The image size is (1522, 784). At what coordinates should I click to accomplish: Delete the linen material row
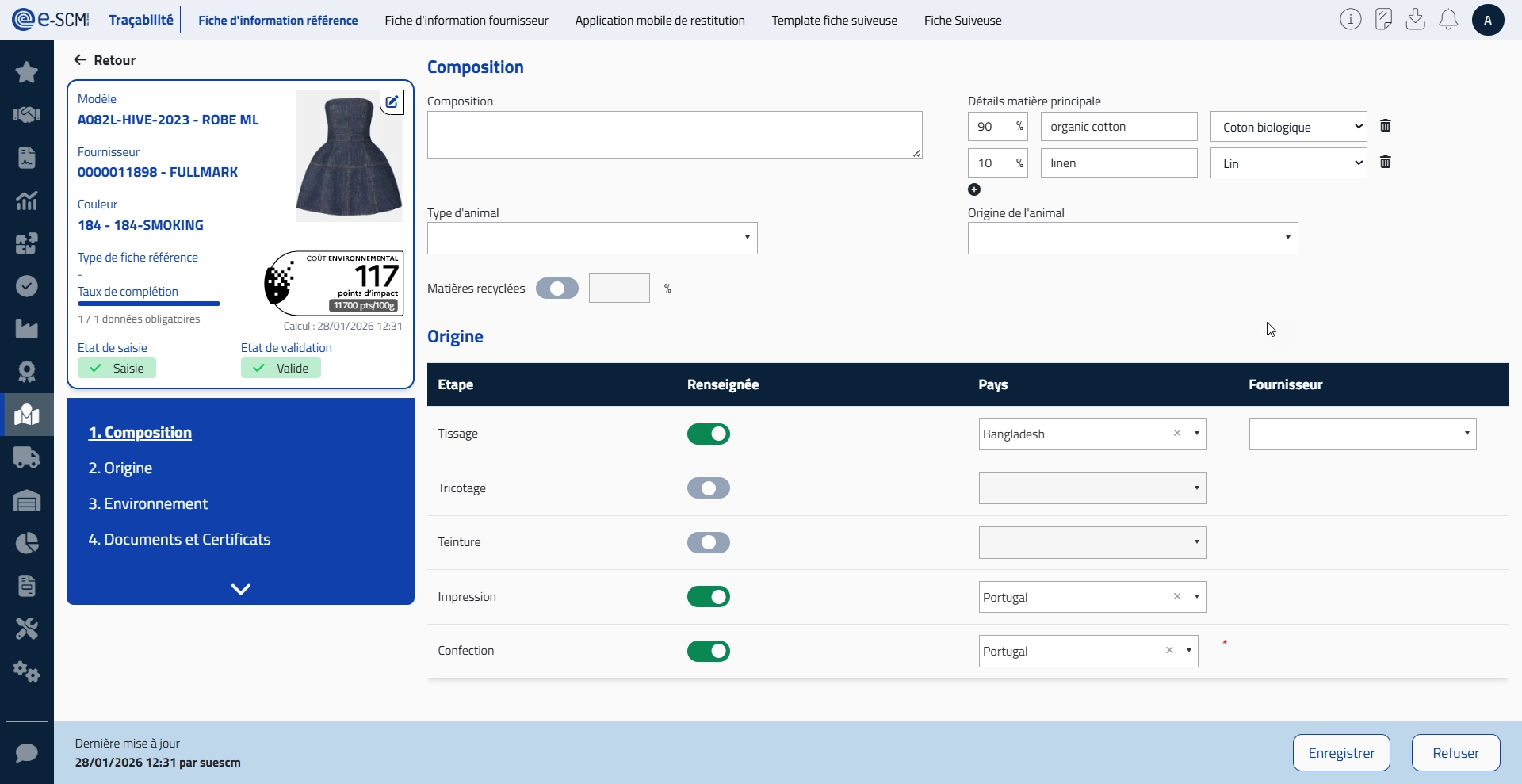click(1386, 162)
